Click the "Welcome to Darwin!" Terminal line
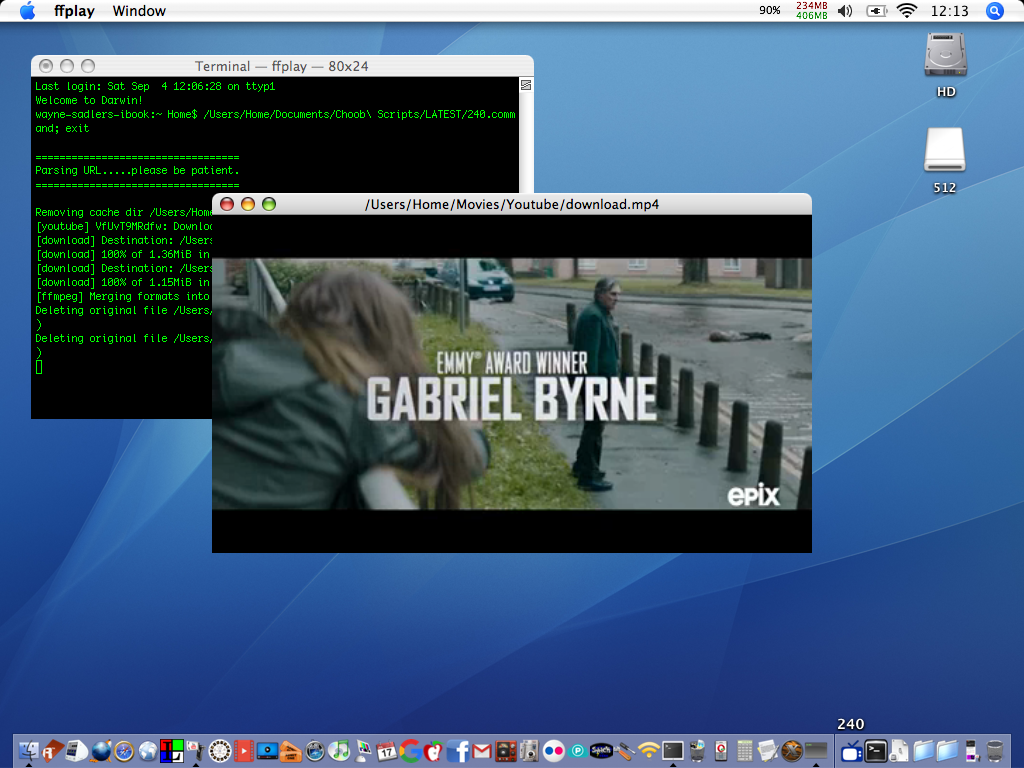 click(x=89, y=100)
